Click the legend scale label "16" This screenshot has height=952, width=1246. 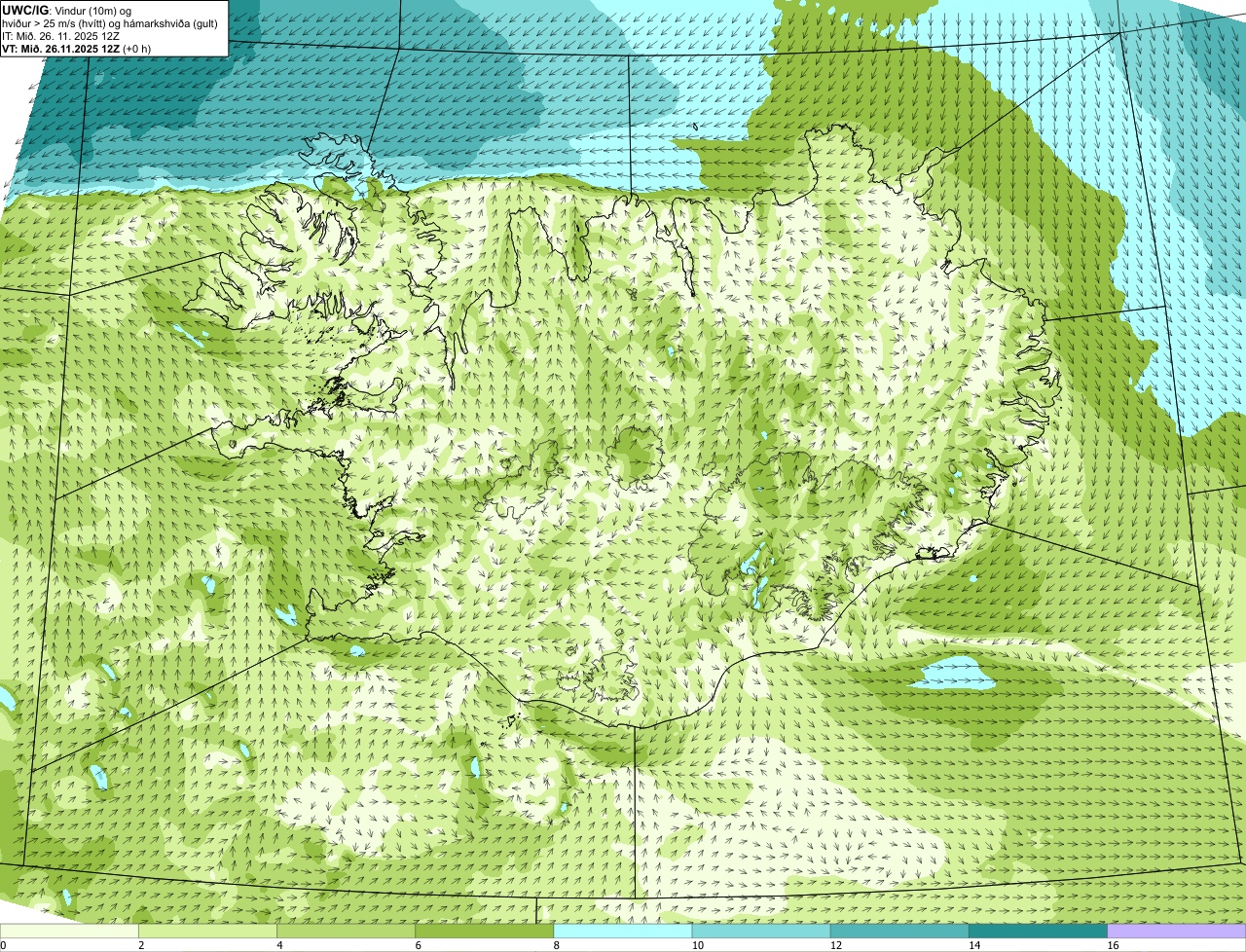[1113, 945]
